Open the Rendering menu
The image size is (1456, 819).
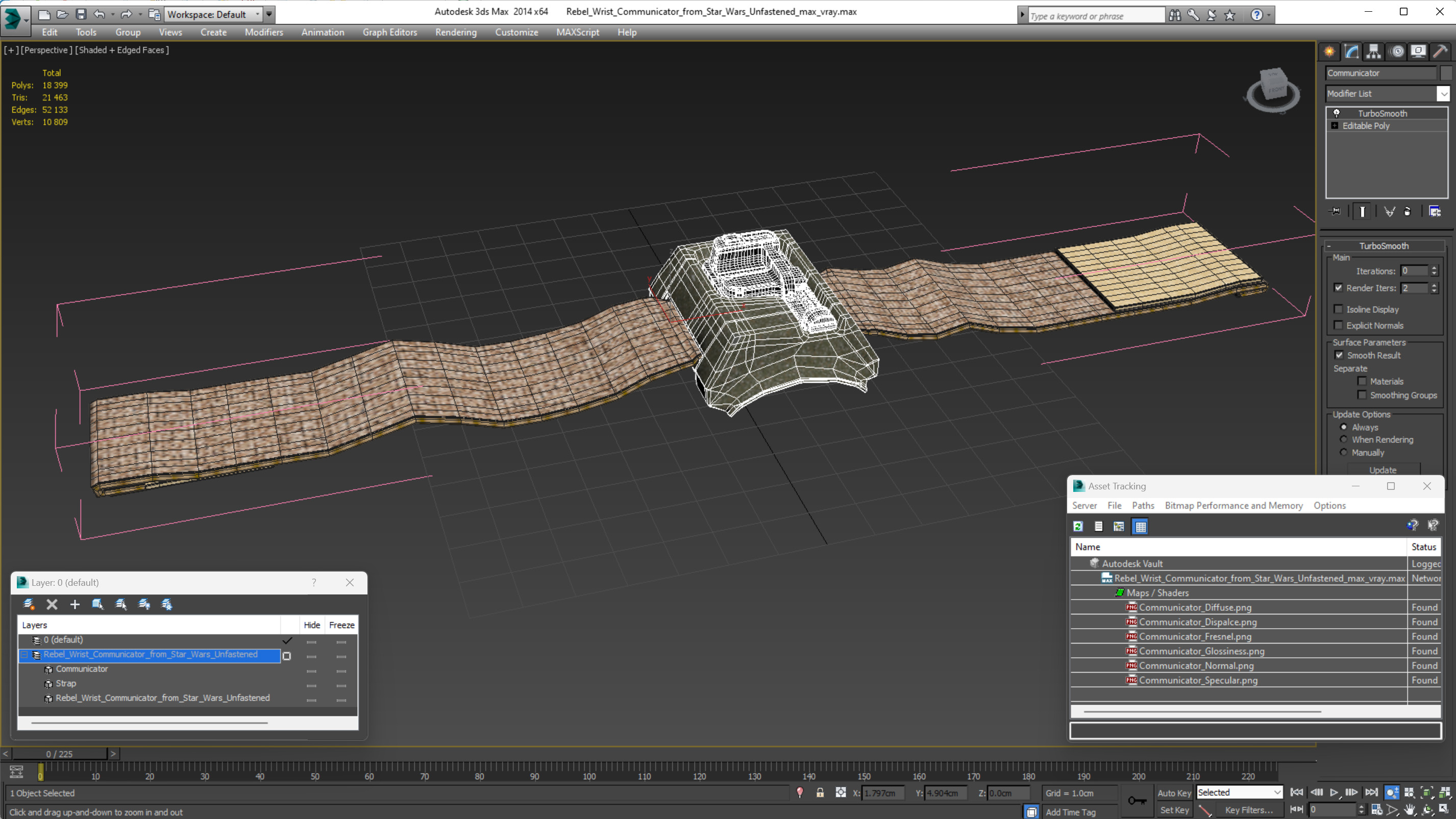tap(456, 32)
